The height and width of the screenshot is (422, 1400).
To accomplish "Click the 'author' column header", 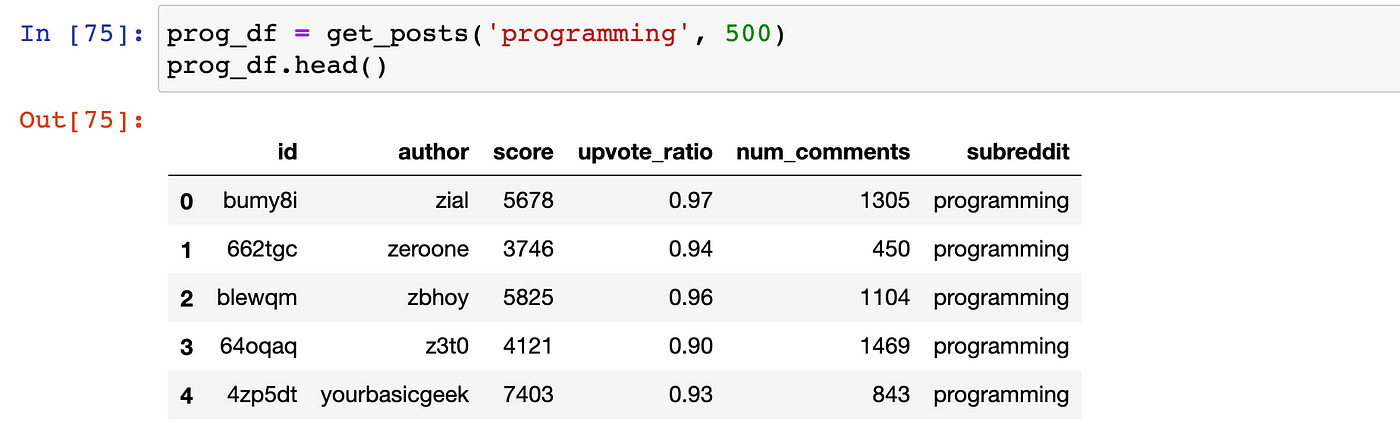I will pyautogui.click(x=433, y=152).
